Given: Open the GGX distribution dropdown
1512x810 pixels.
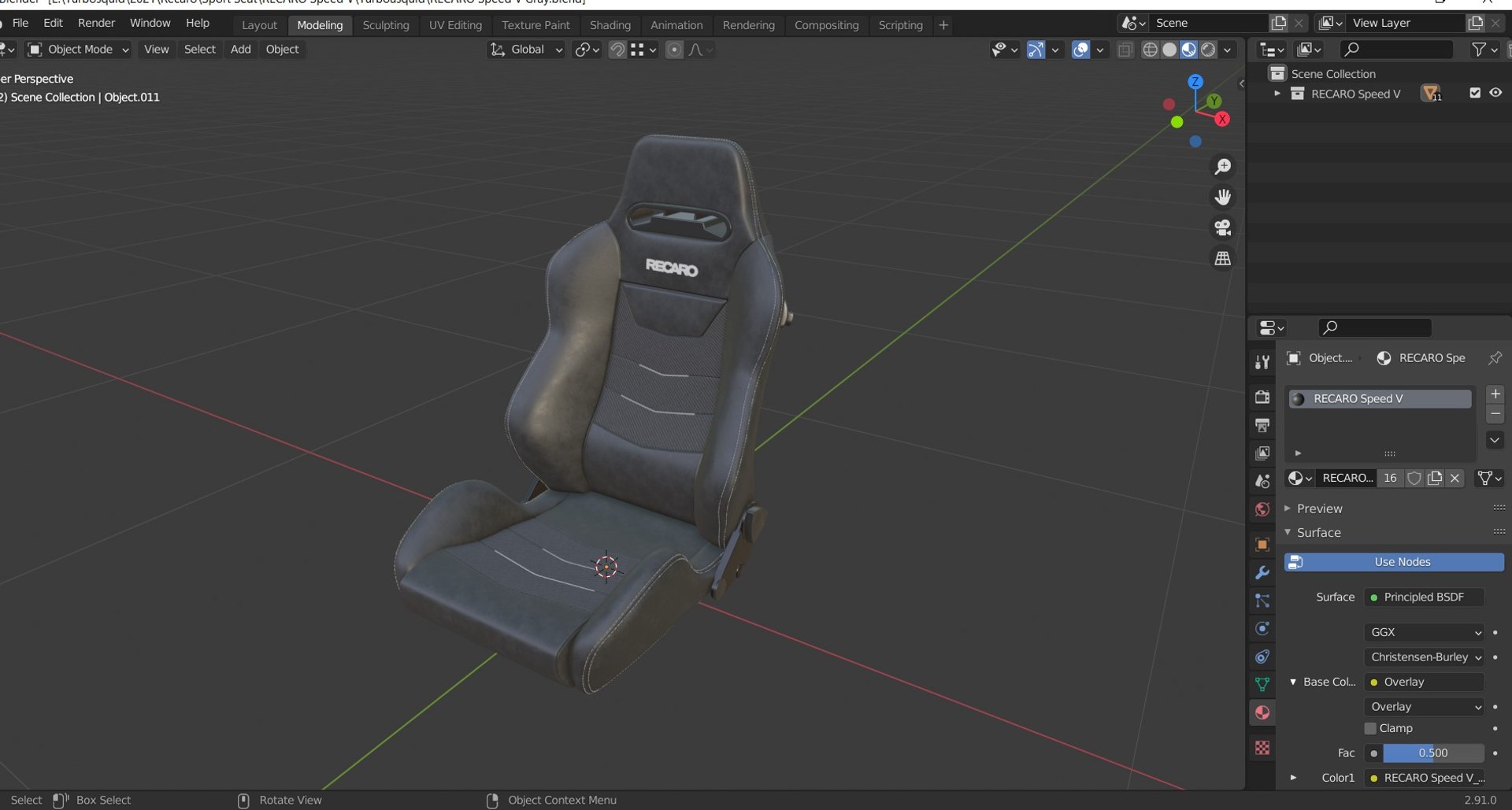Looking at the screenshot, I should point(1424,632).
